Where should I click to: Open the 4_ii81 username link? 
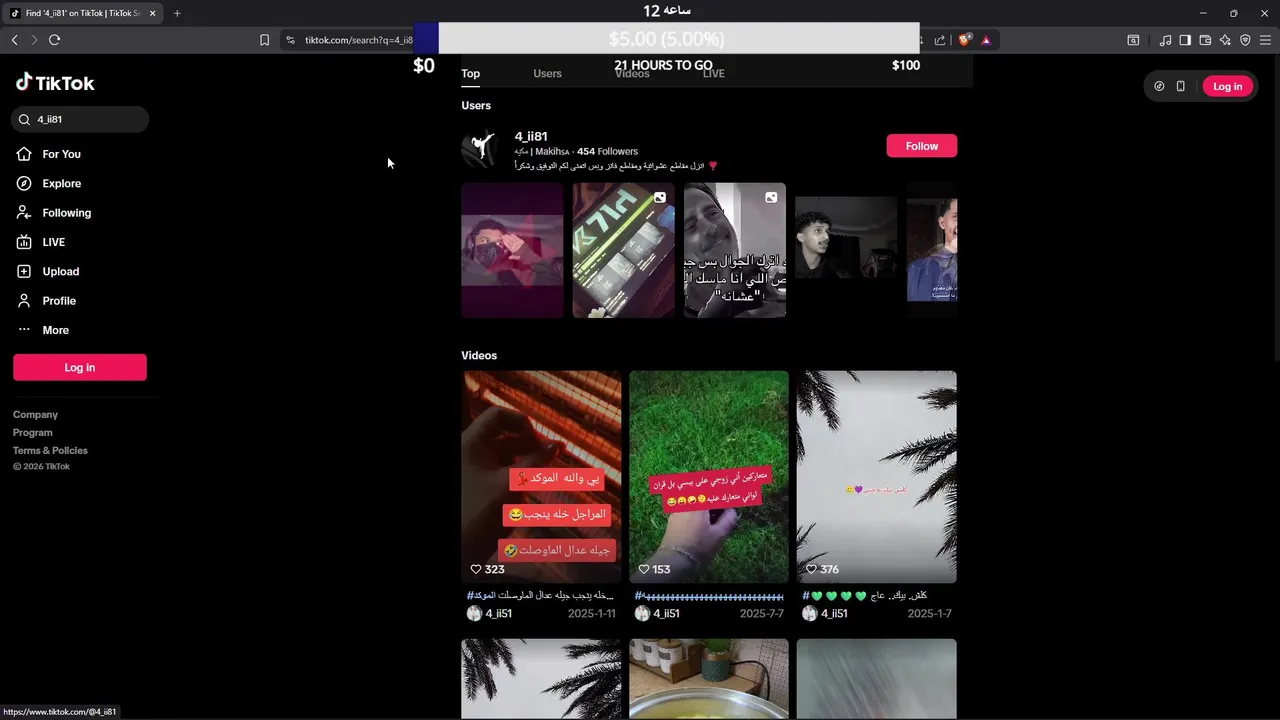coord(531,136)
